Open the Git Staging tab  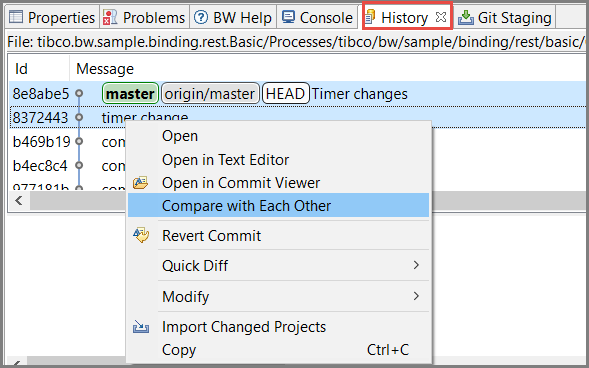click(505, 18)
